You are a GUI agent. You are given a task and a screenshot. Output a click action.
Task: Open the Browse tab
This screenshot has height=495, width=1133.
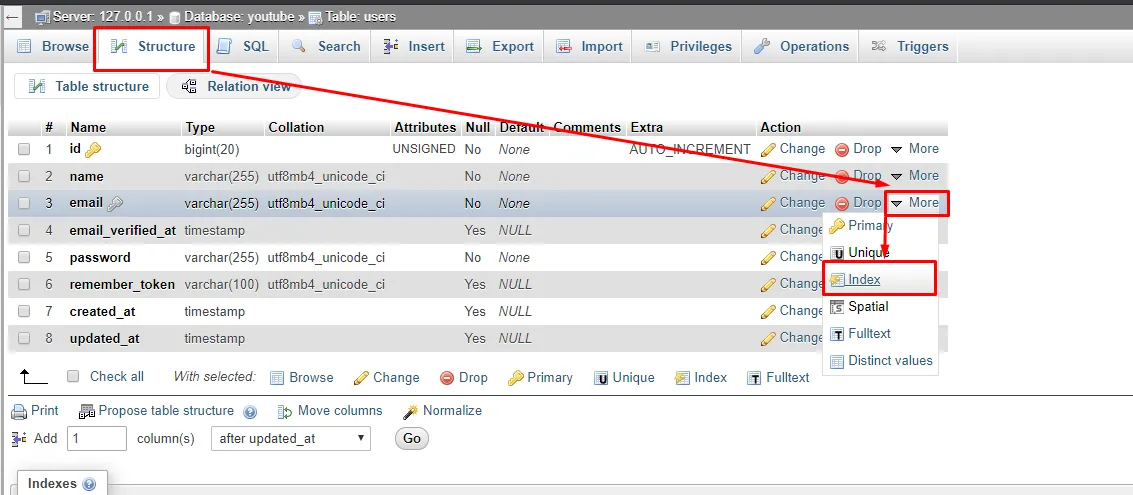pyautogui.click(x=53, y=46)
